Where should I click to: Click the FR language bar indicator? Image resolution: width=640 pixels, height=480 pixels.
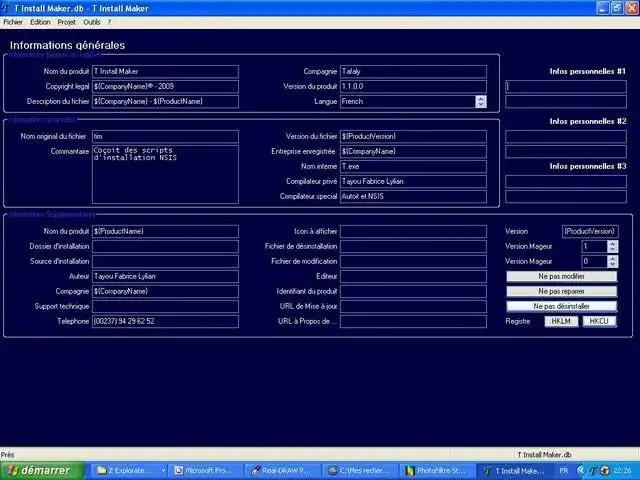(564, 471)
